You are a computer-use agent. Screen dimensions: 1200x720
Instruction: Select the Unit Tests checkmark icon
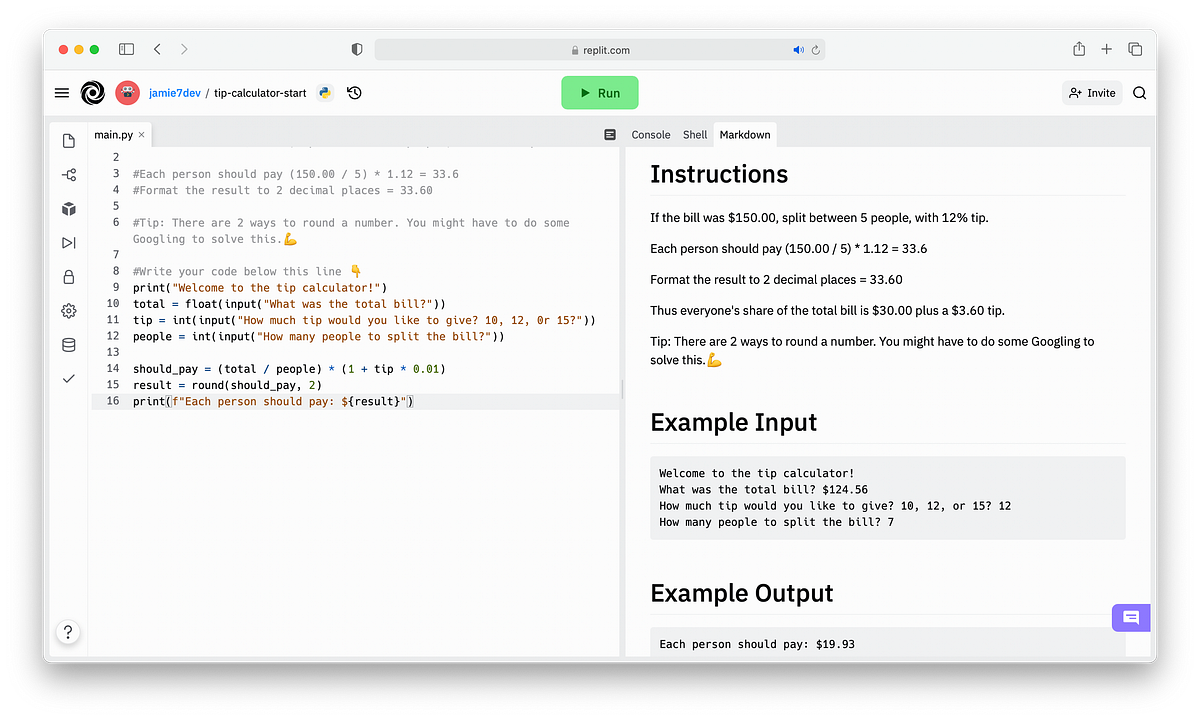tap(68, 378)
